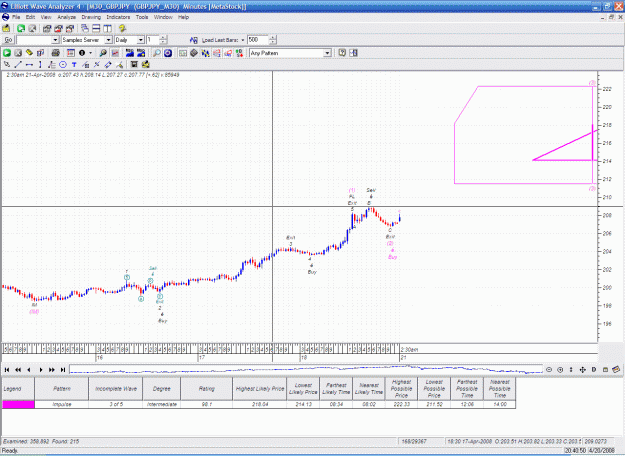Jump to last bar playback button

tap(63, 370)
